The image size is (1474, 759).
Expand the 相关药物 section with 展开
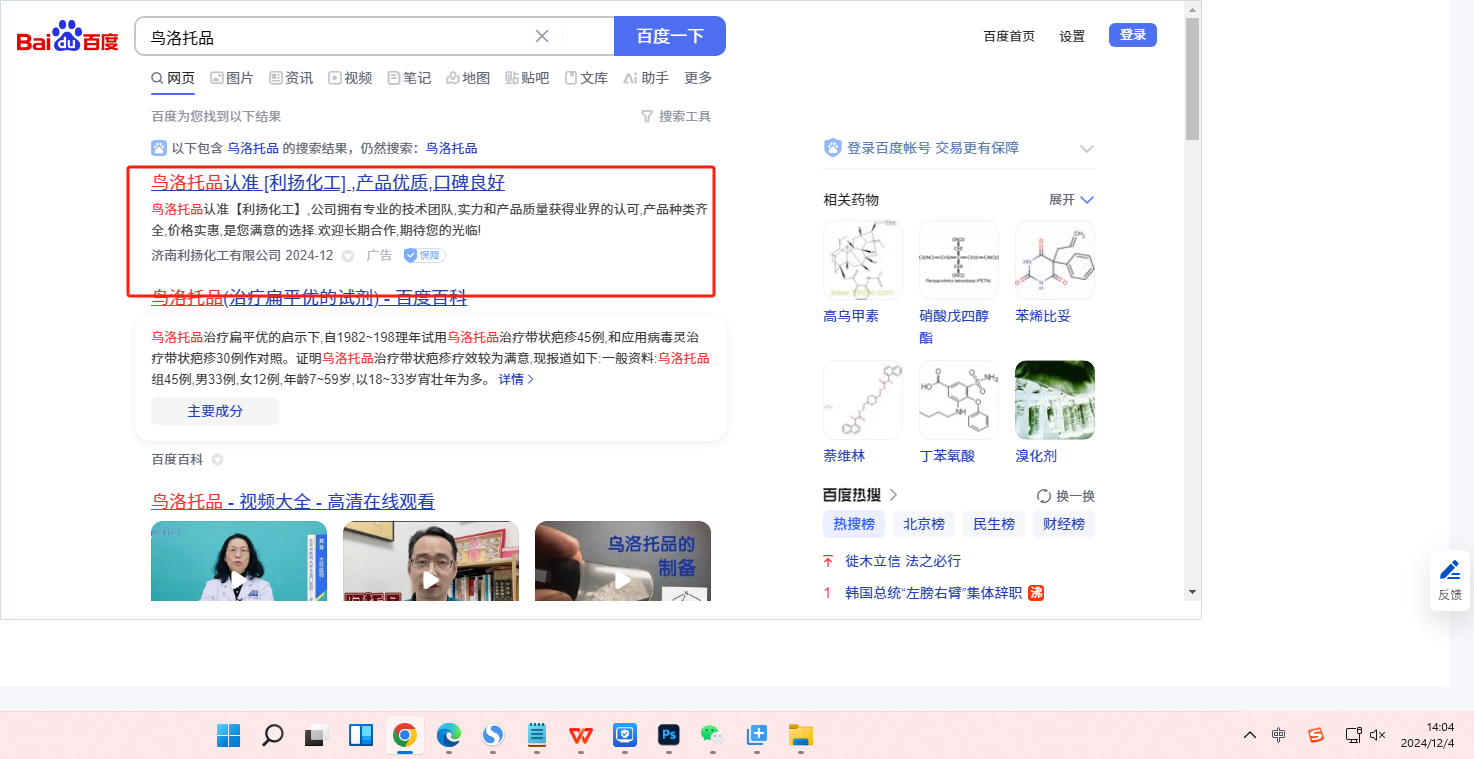coord(1071,200)
